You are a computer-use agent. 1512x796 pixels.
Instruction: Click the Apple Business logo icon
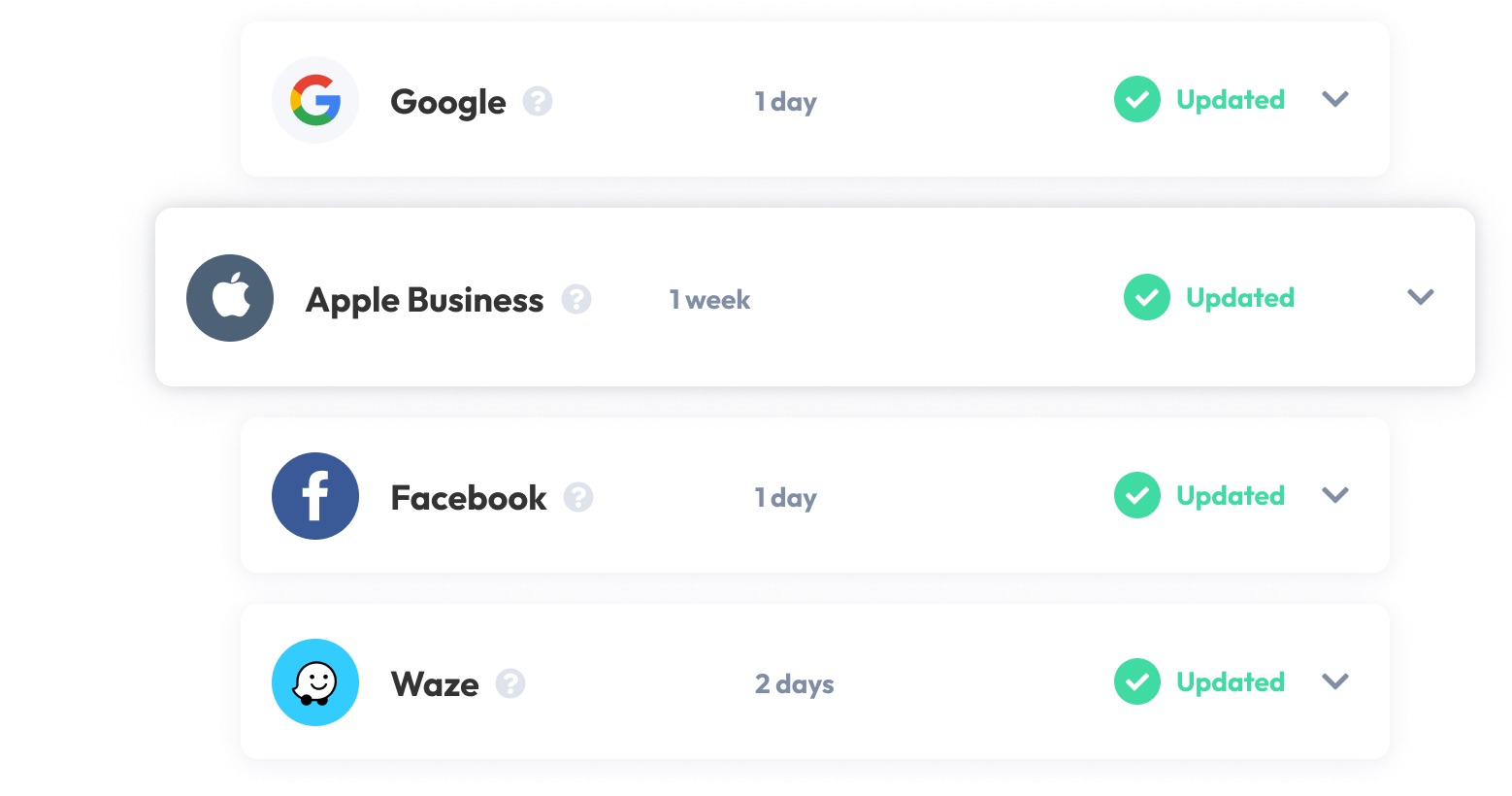coord(230,298)
